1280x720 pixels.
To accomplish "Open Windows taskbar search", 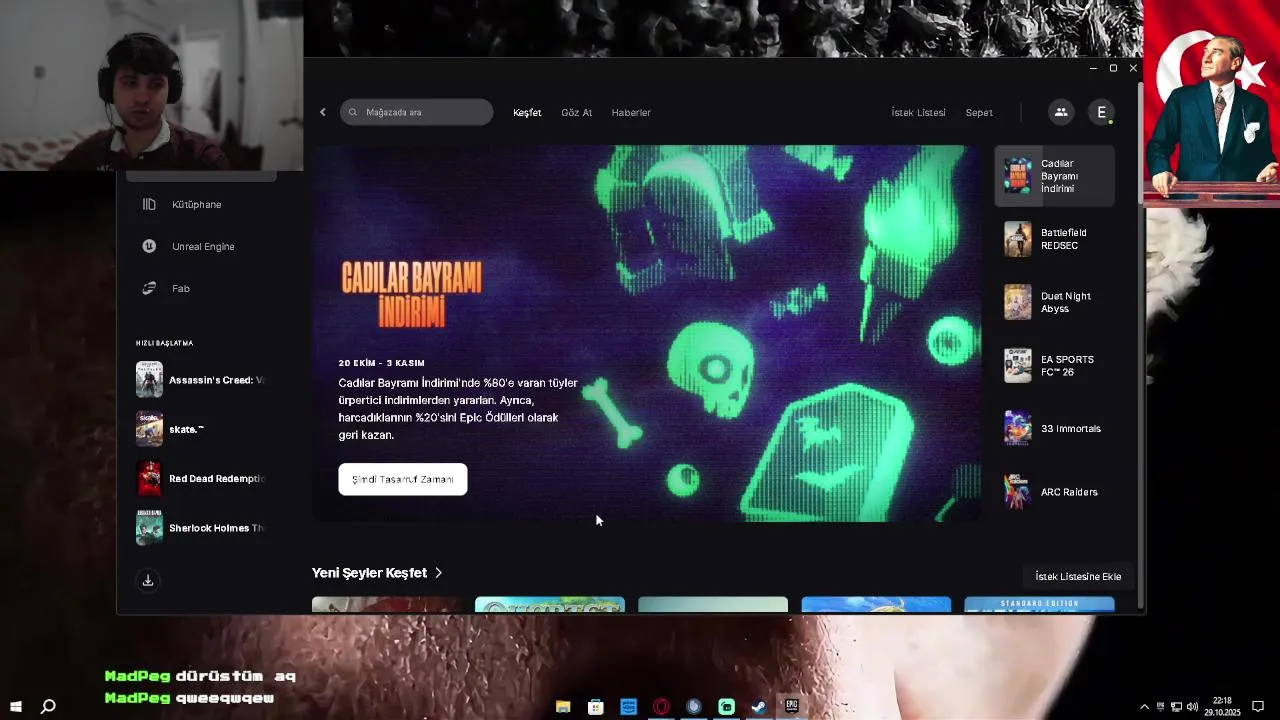I will click(47, 706).
